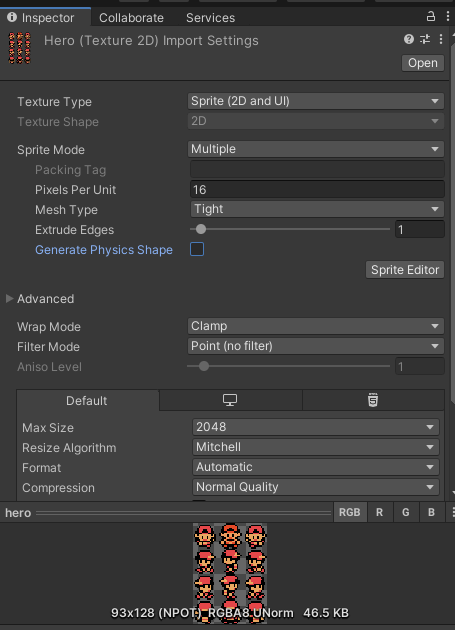The image size is (455, 630).
Task: Click the Hero Import Settings title
Action: coord(151,41)
